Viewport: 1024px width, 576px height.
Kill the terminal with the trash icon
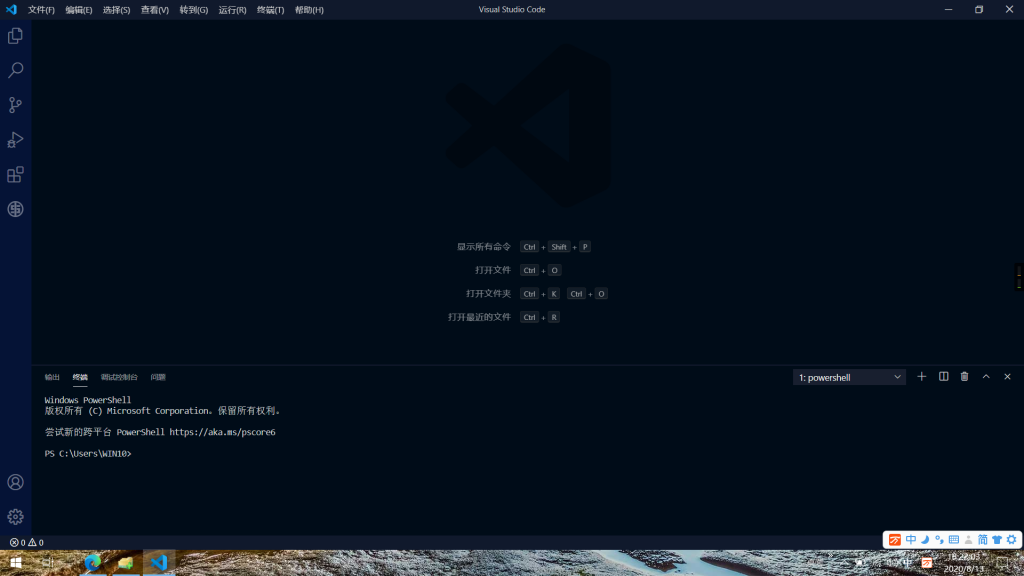click(x=965, y=377)
